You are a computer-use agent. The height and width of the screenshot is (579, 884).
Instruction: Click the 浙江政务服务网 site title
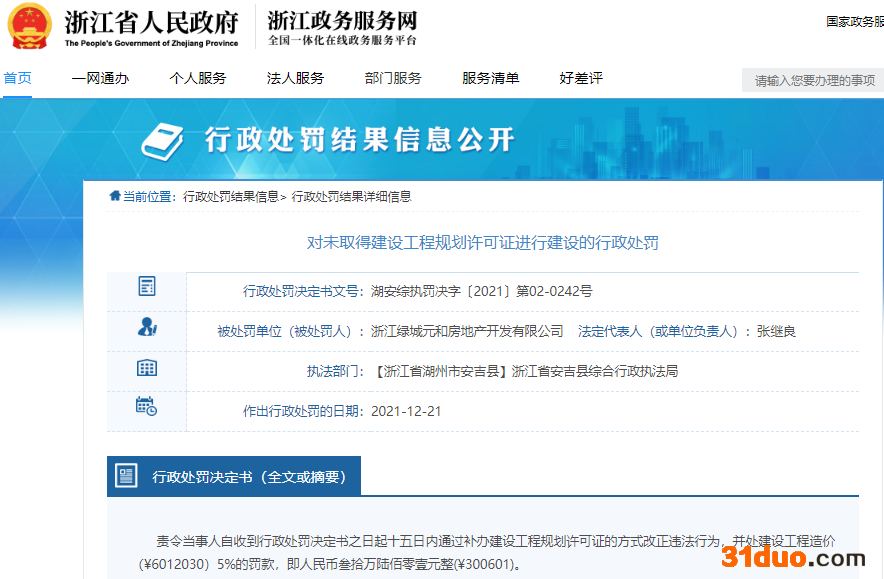point(342,21)
